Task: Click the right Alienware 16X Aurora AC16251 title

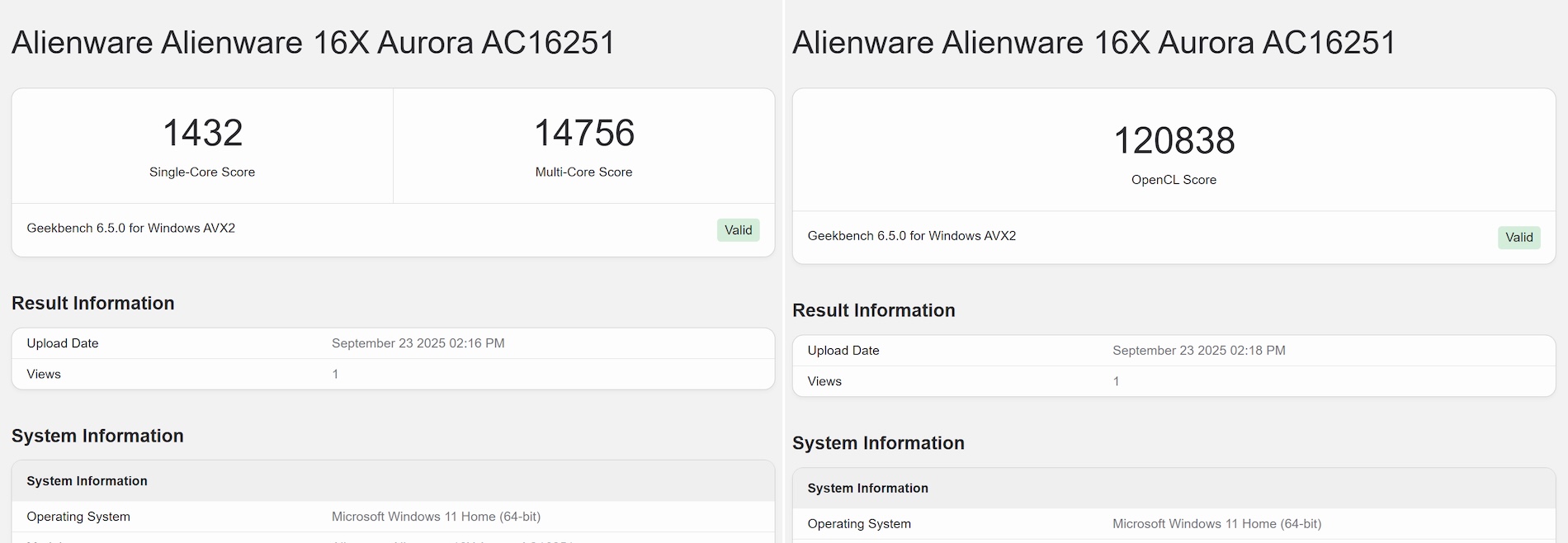Action: [x=1094, y=42]
